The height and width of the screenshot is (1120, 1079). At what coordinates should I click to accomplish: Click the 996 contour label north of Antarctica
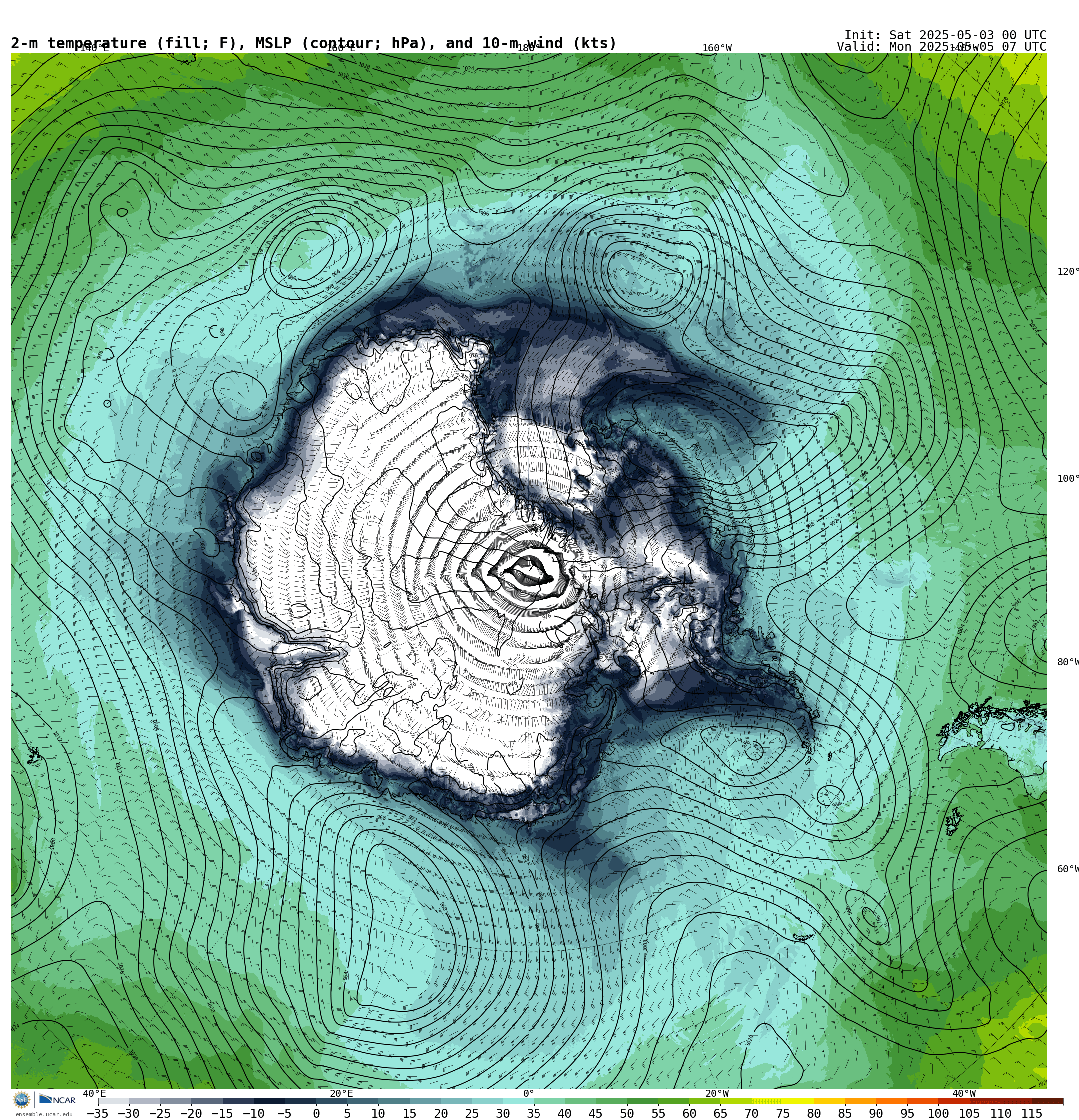click(485, 214)
